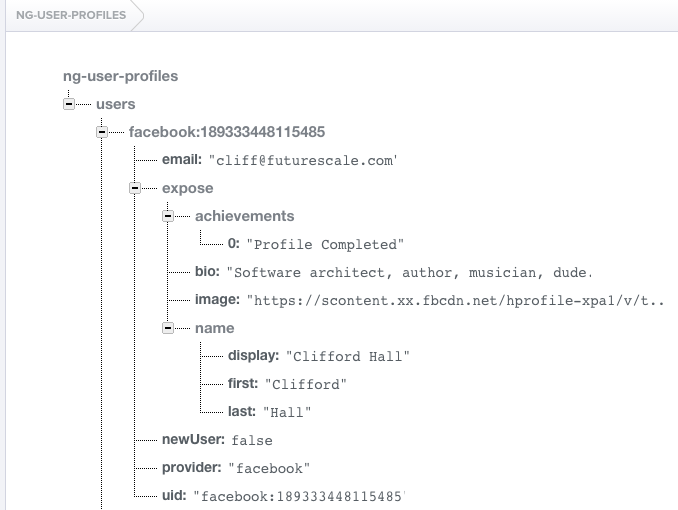Click the provider value "facebook"
The width and height of the screenshot is (678, 510).
(x=268, y=468)
